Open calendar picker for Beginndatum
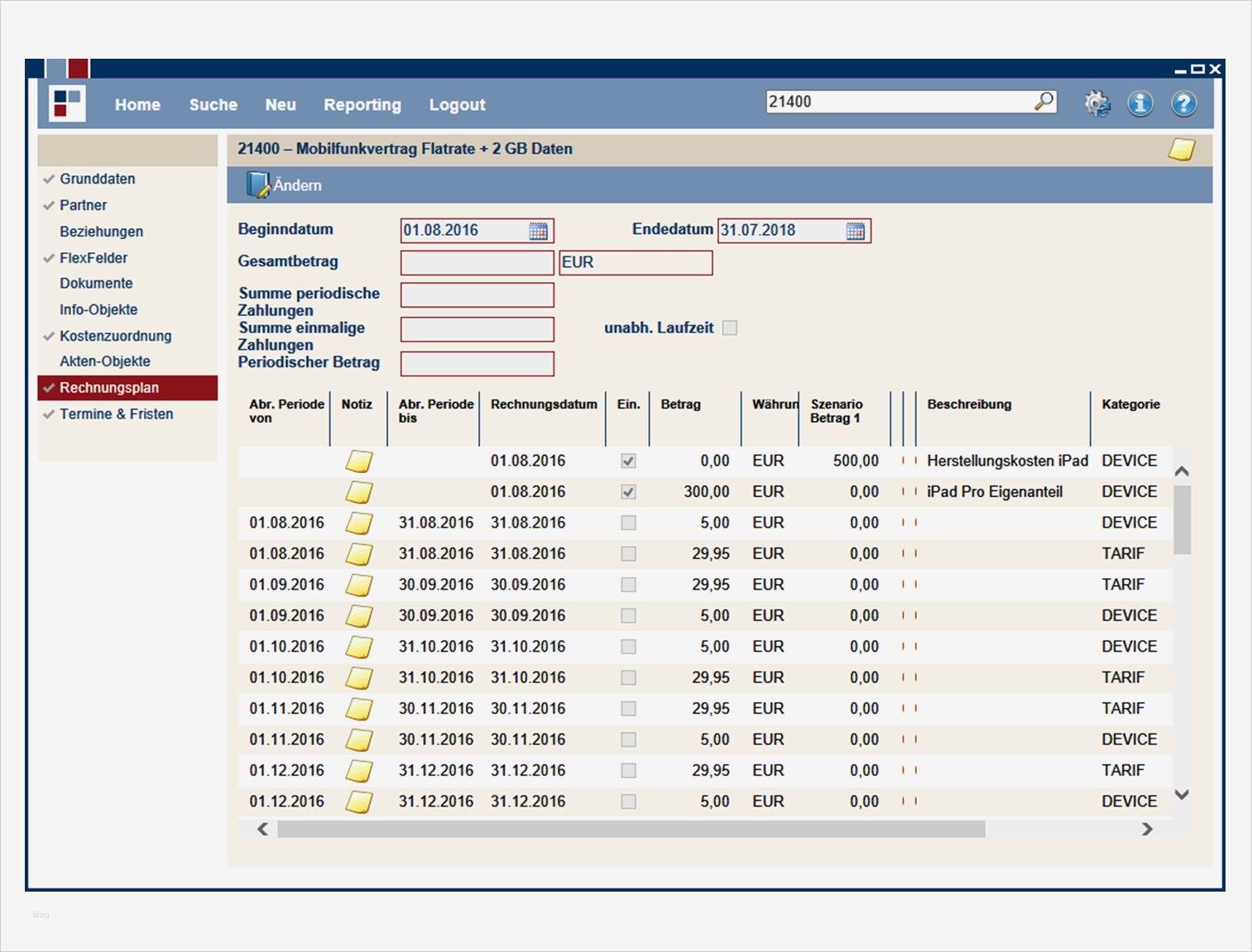 tap(539, 230)
